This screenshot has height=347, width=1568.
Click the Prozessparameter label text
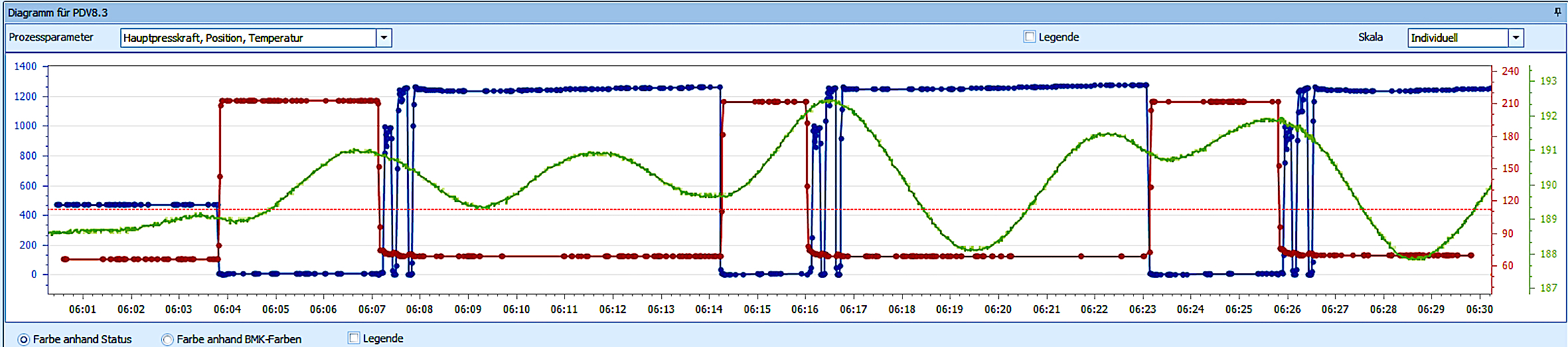point(51,37)
